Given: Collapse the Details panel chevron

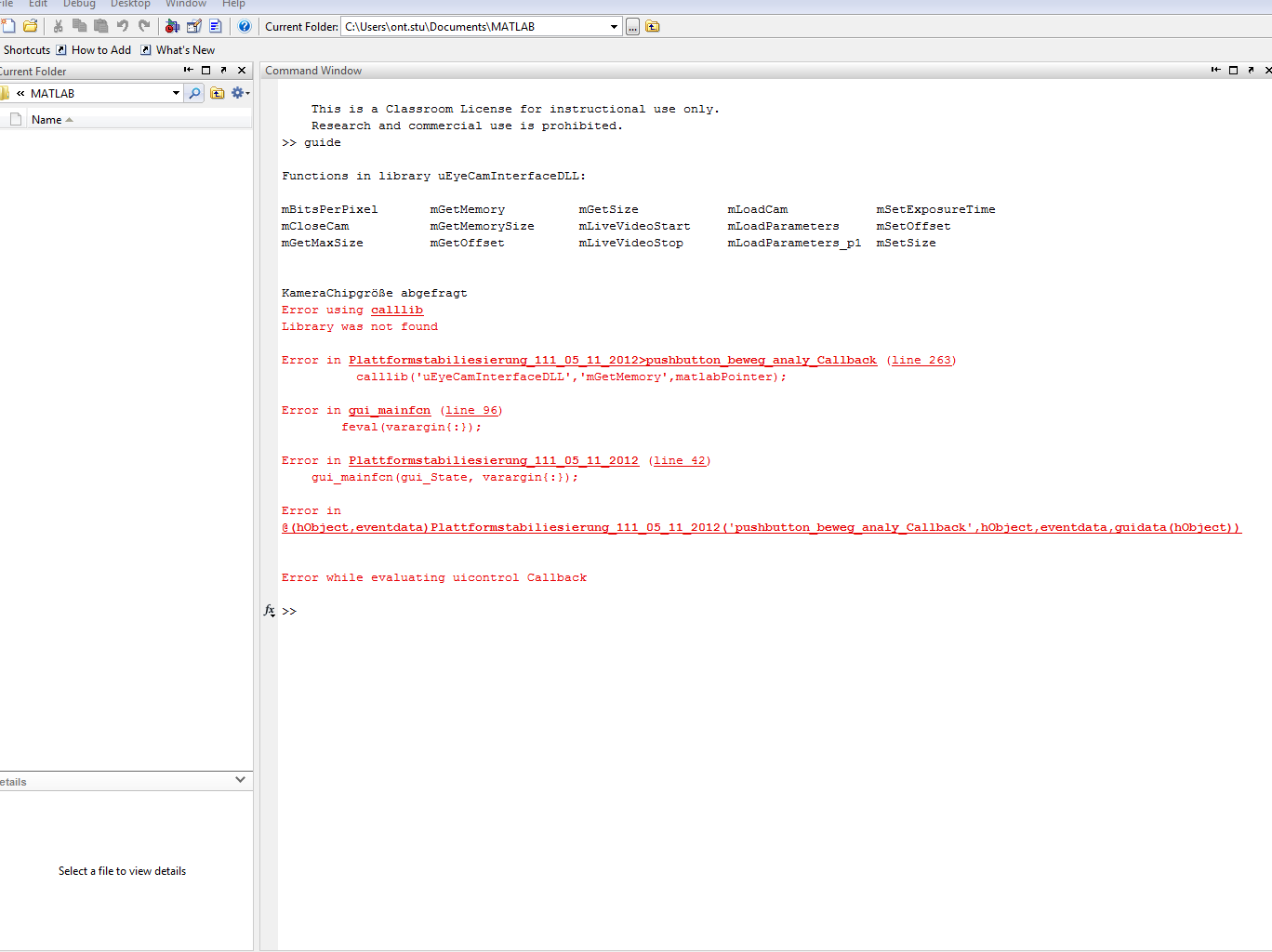Looking at the screenshot, I should (x=240, y=780).
